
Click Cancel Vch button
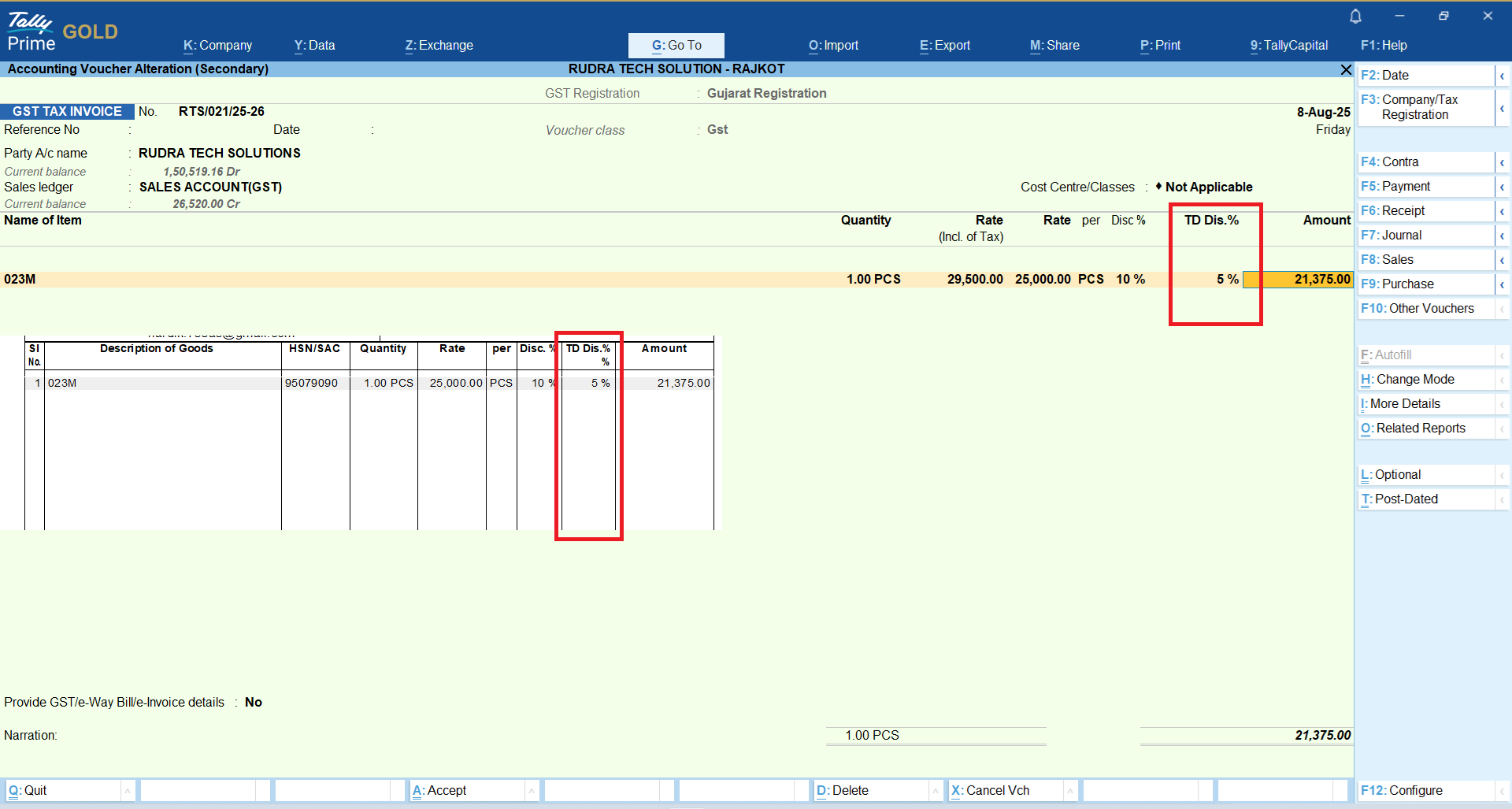click(990, 790)
